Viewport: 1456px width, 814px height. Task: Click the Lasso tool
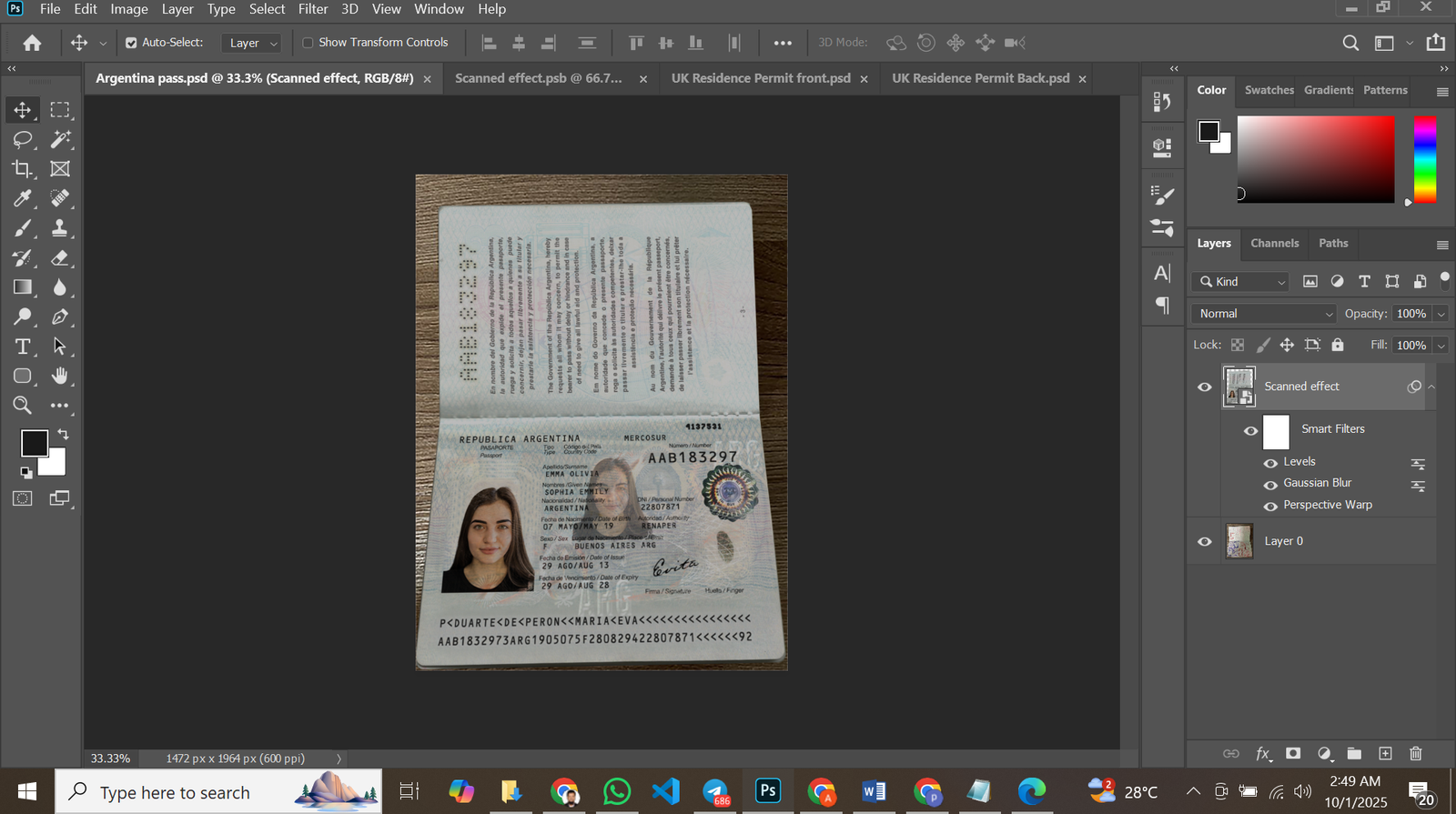tap(22, 139)
